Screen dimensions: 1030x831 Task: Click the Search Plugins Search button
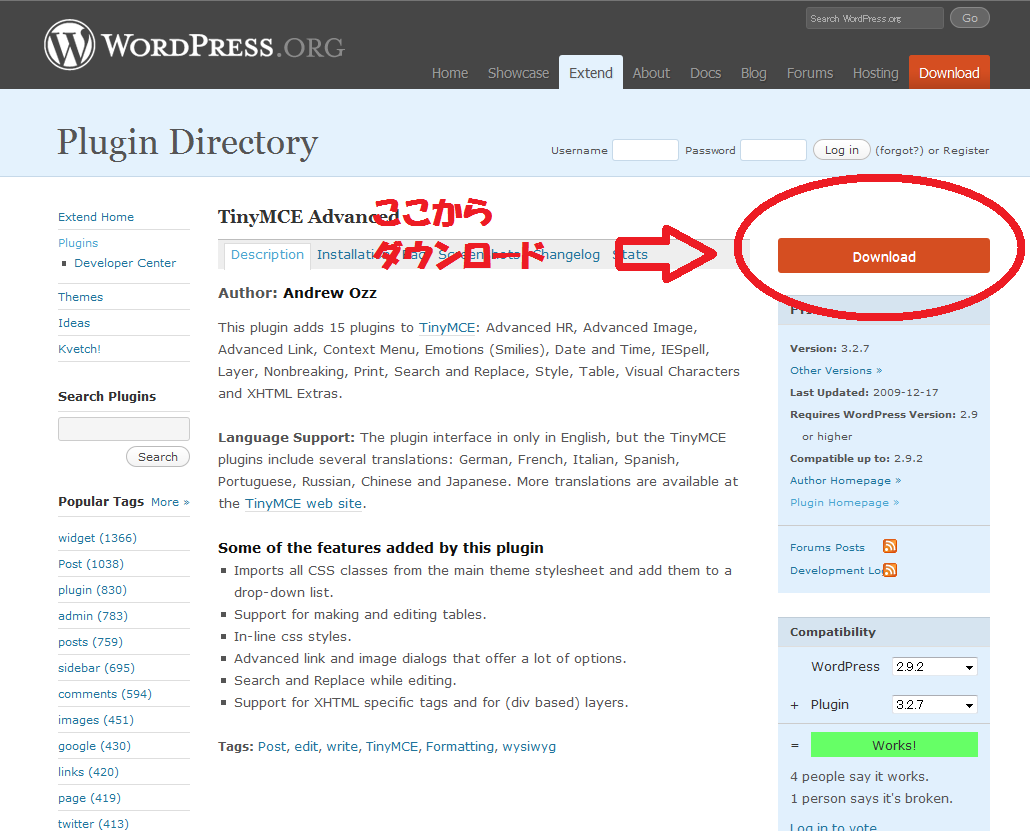tap(158, 457)
